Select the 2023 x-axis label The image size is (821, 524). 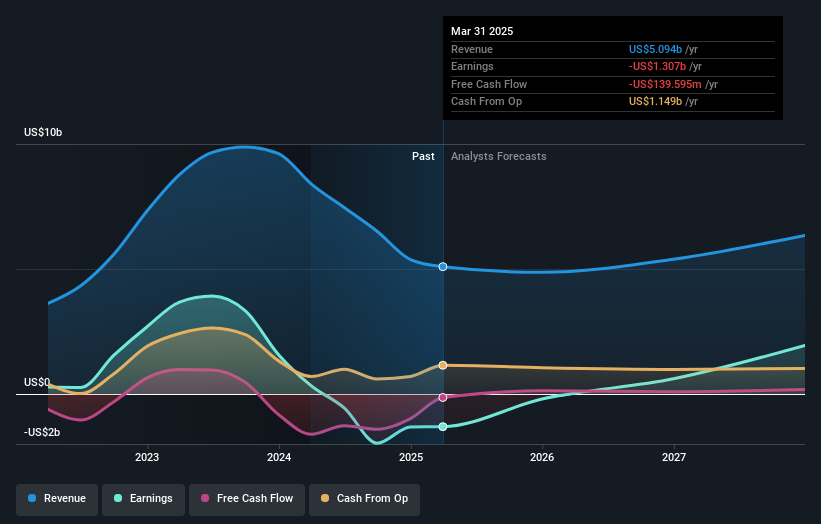pos(147,458)
